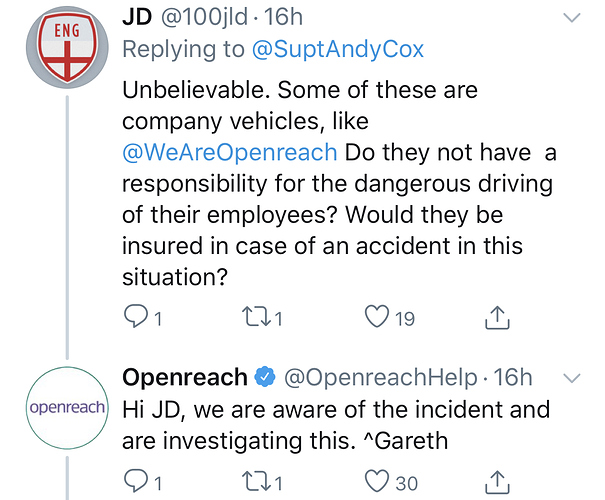The image size is (605, 500).
Task: Like JD's tweet with heart
Action: [x=378, y=318]
